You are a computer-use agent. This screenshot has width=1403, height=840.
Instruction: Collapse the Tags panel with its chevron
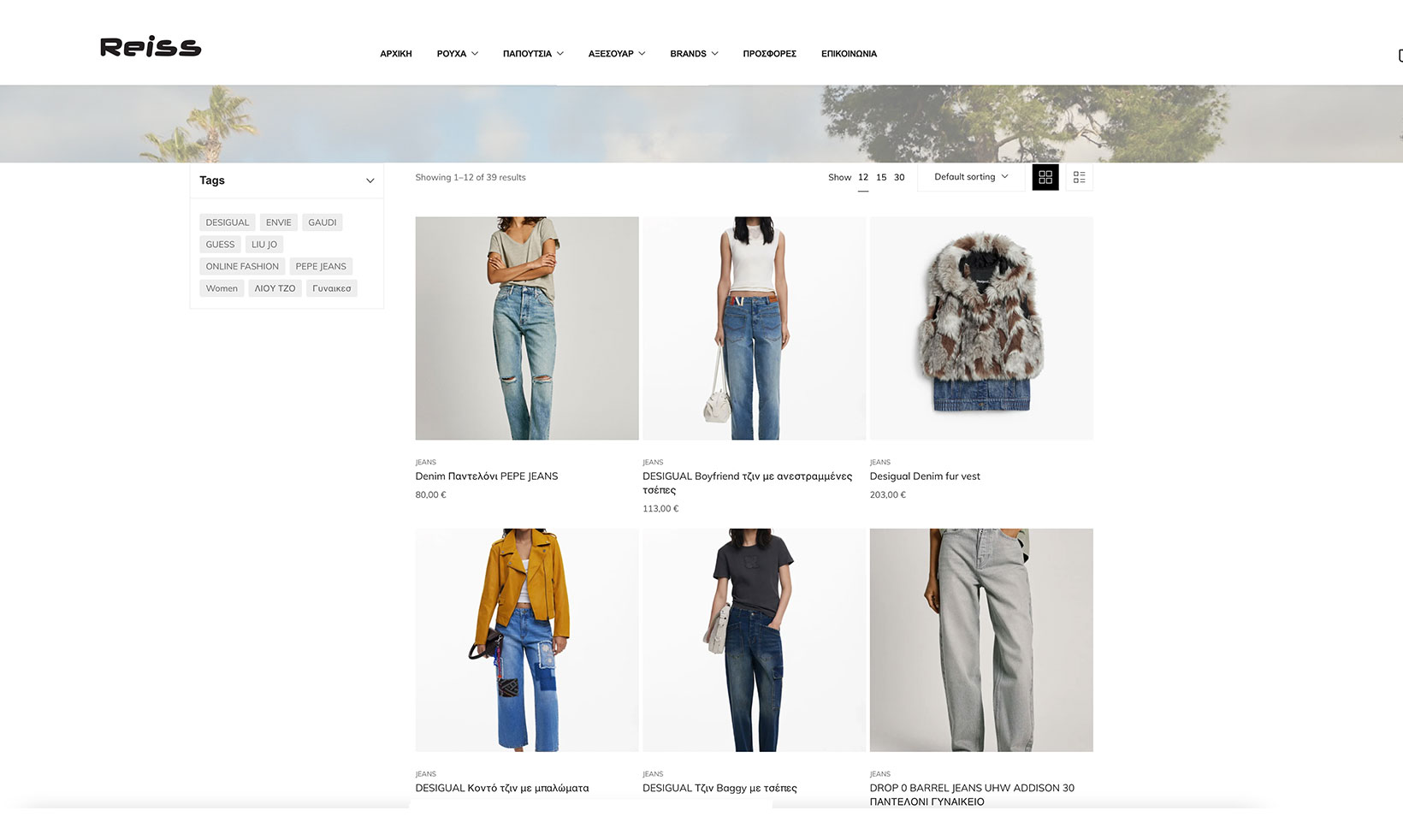coord(370,180)
